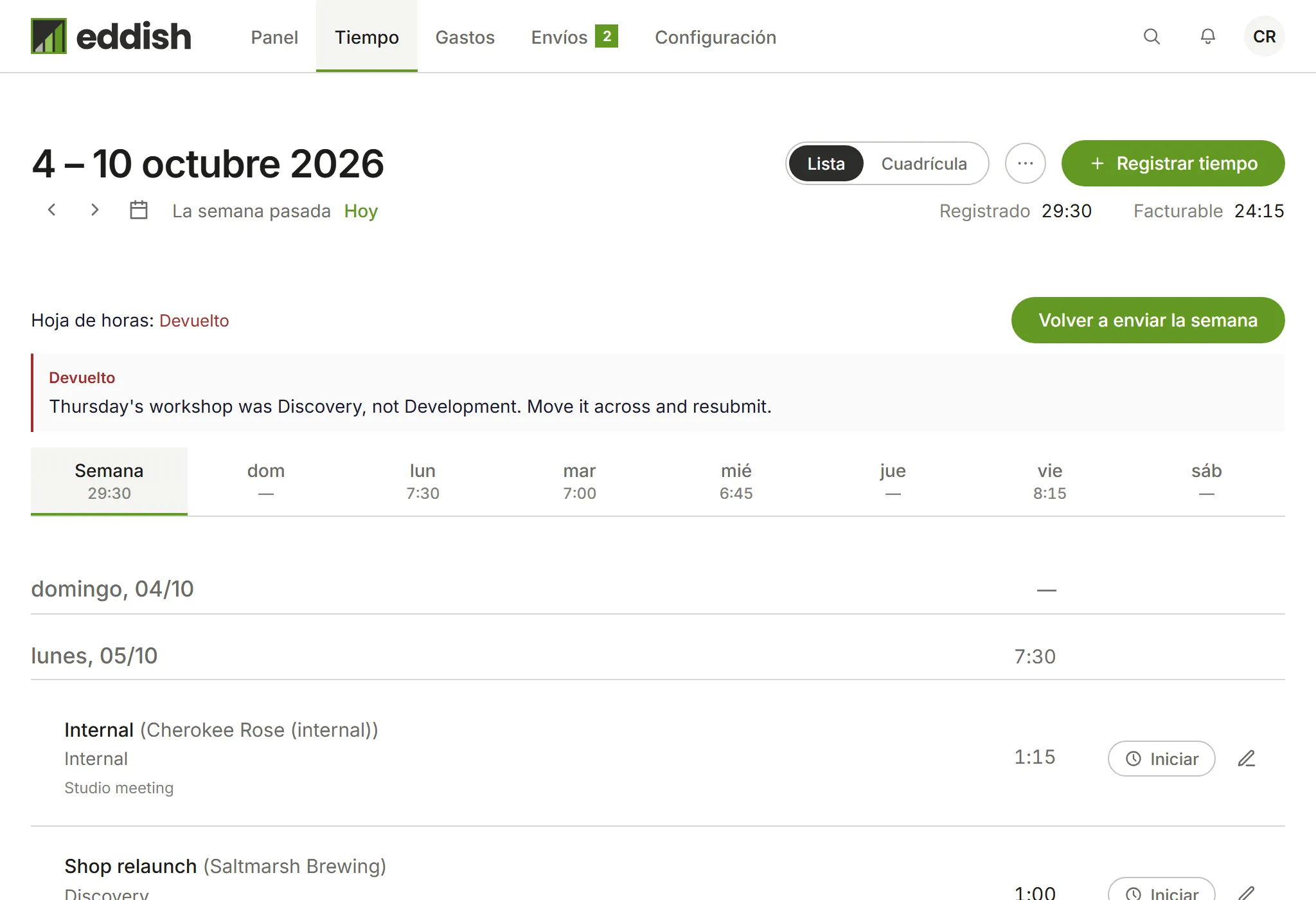This screenshot has width=1316, height=900.
Task: Select the lun 7:30 day tab
Action: coord(423,481)
